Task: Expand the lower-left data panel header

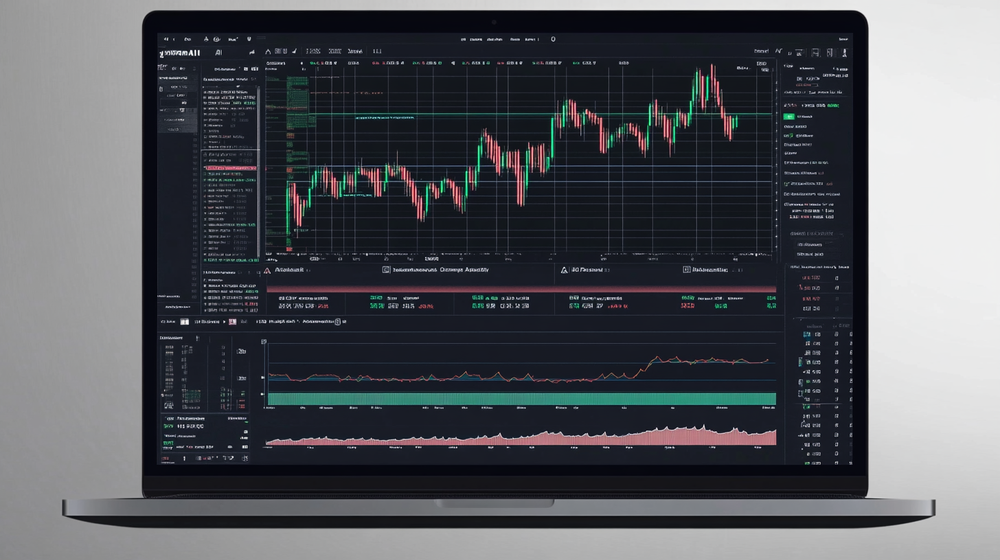Action: (180, 339)
